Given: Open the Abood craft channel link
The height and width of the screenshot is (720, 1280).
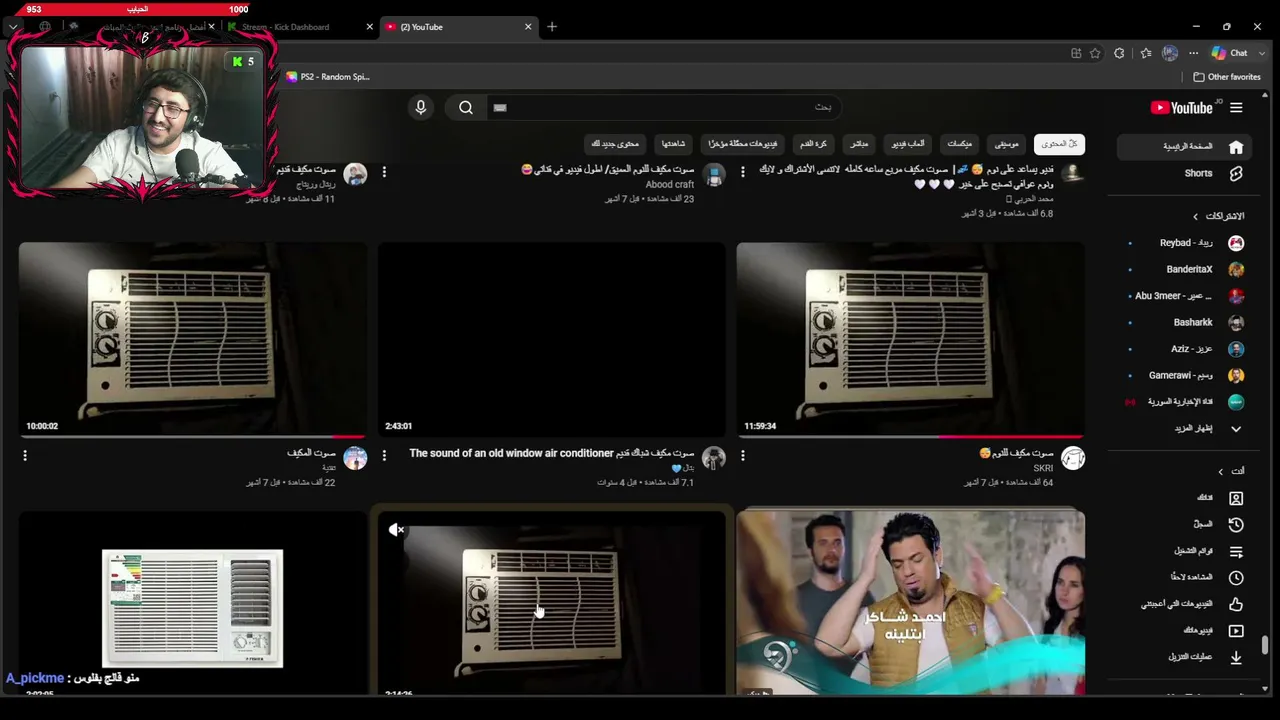Looking at the screenshot, I should (x=670, y=185).
